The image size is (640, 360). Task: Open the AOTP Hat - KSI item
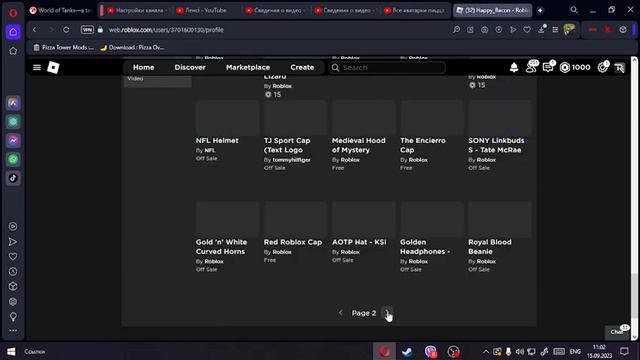click(359, 242)
